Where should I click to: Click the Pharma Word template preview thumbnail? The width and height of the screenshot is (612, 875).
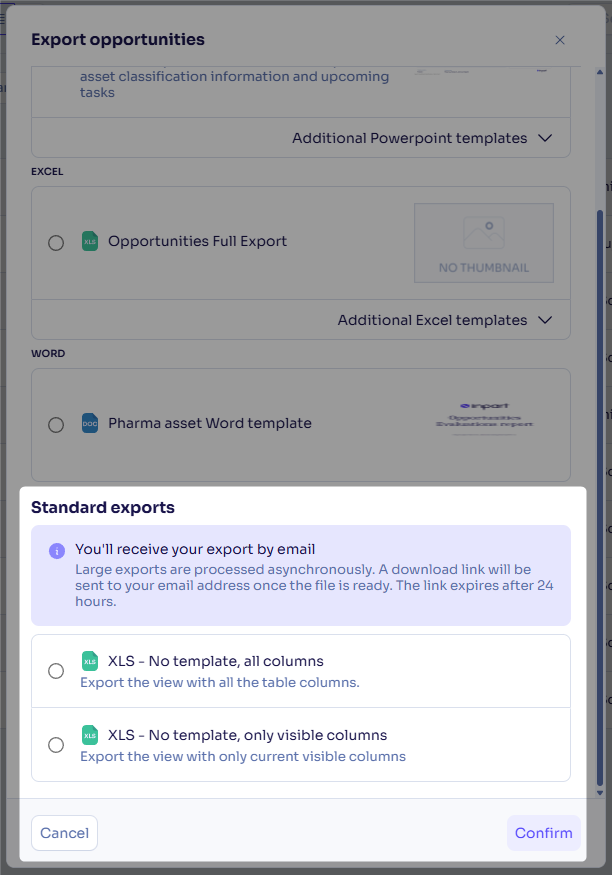(484, 417)
